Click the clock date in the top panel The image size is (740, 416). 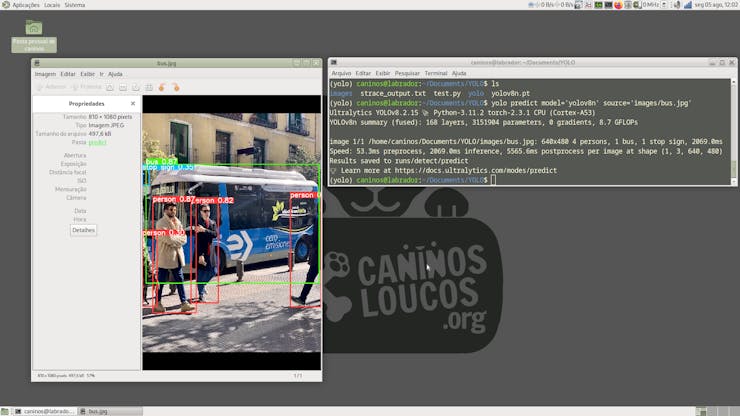tap(710, 5)
